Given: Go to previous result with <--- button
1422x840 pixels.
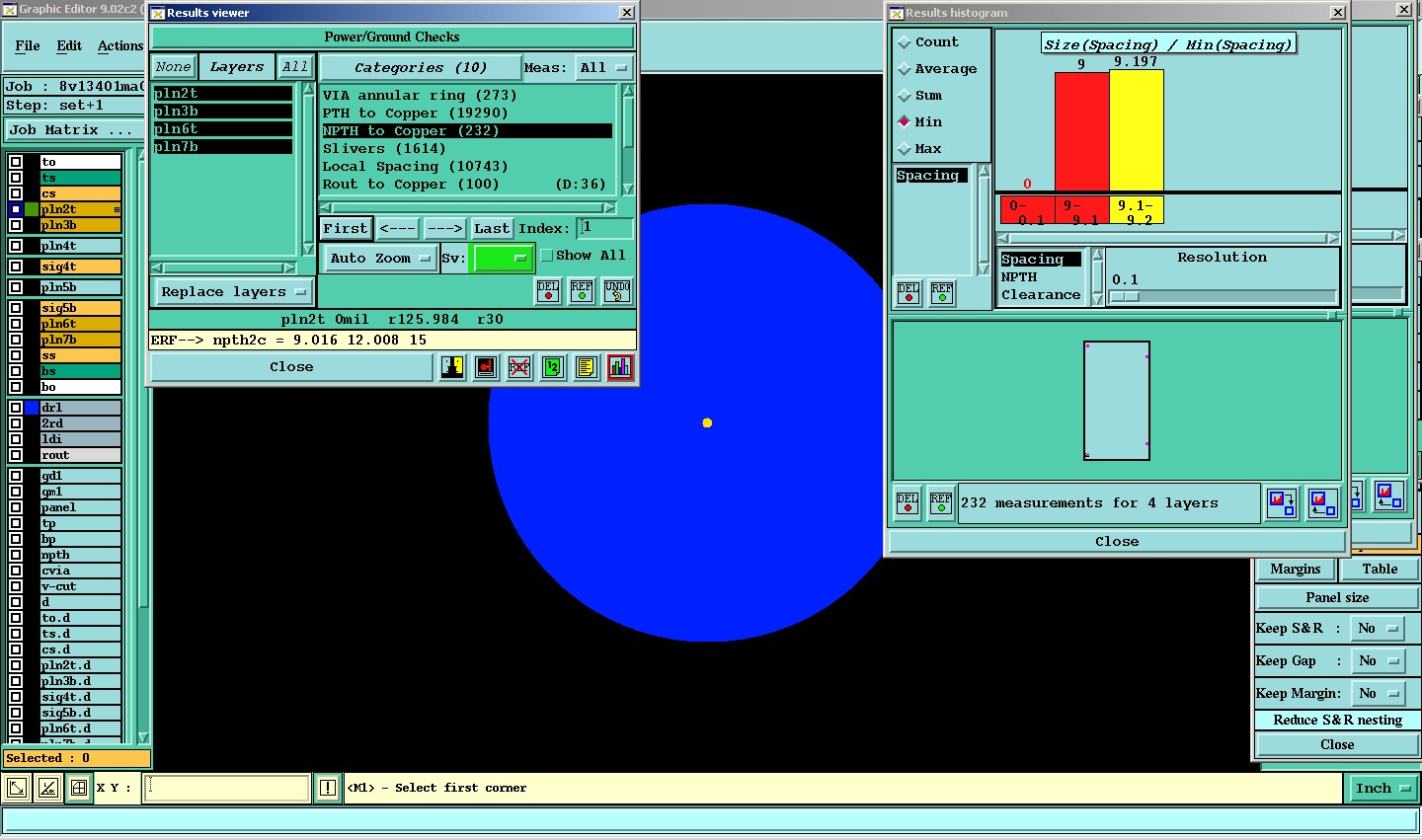Looking at the screenshot, I should click(398, 229).
